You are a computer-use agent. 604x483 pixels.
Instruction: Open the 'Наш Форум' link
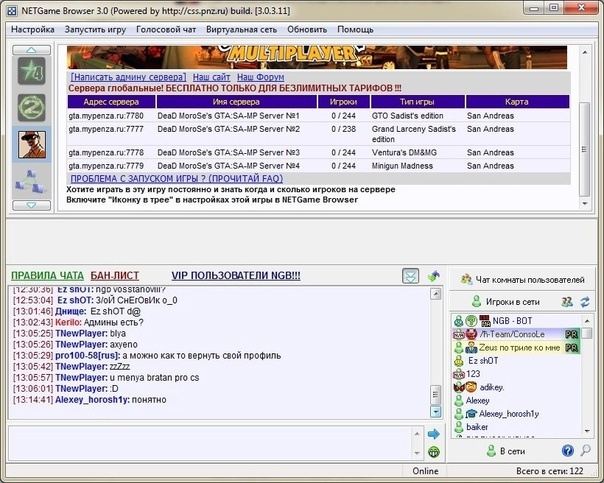(x=260, y=77)
